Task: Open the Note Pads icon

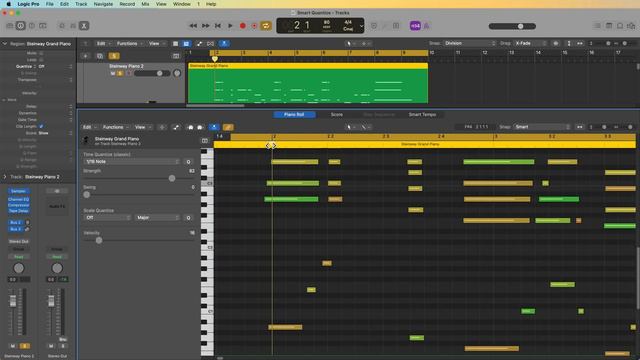Action: (x=609, y=26)
